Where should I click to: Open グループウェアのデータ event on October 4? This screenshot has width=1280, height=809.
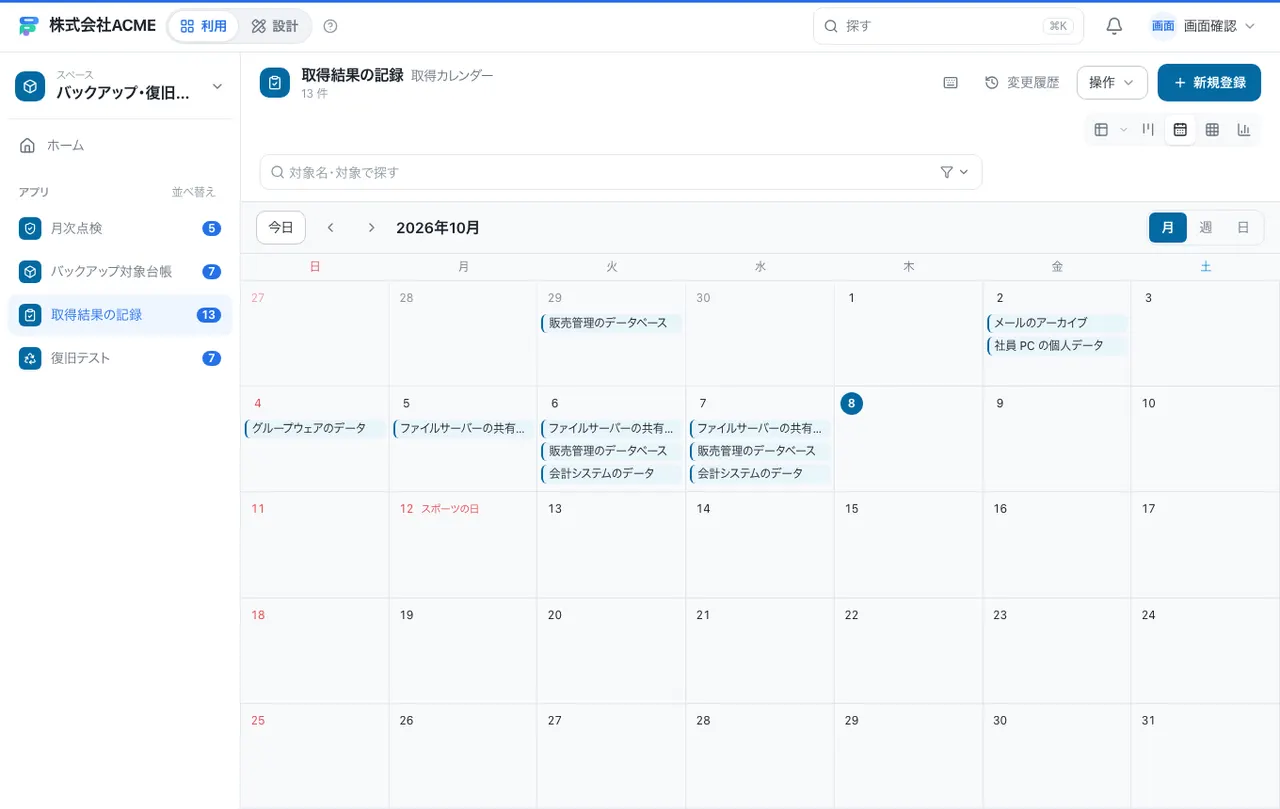pos(315,428)
